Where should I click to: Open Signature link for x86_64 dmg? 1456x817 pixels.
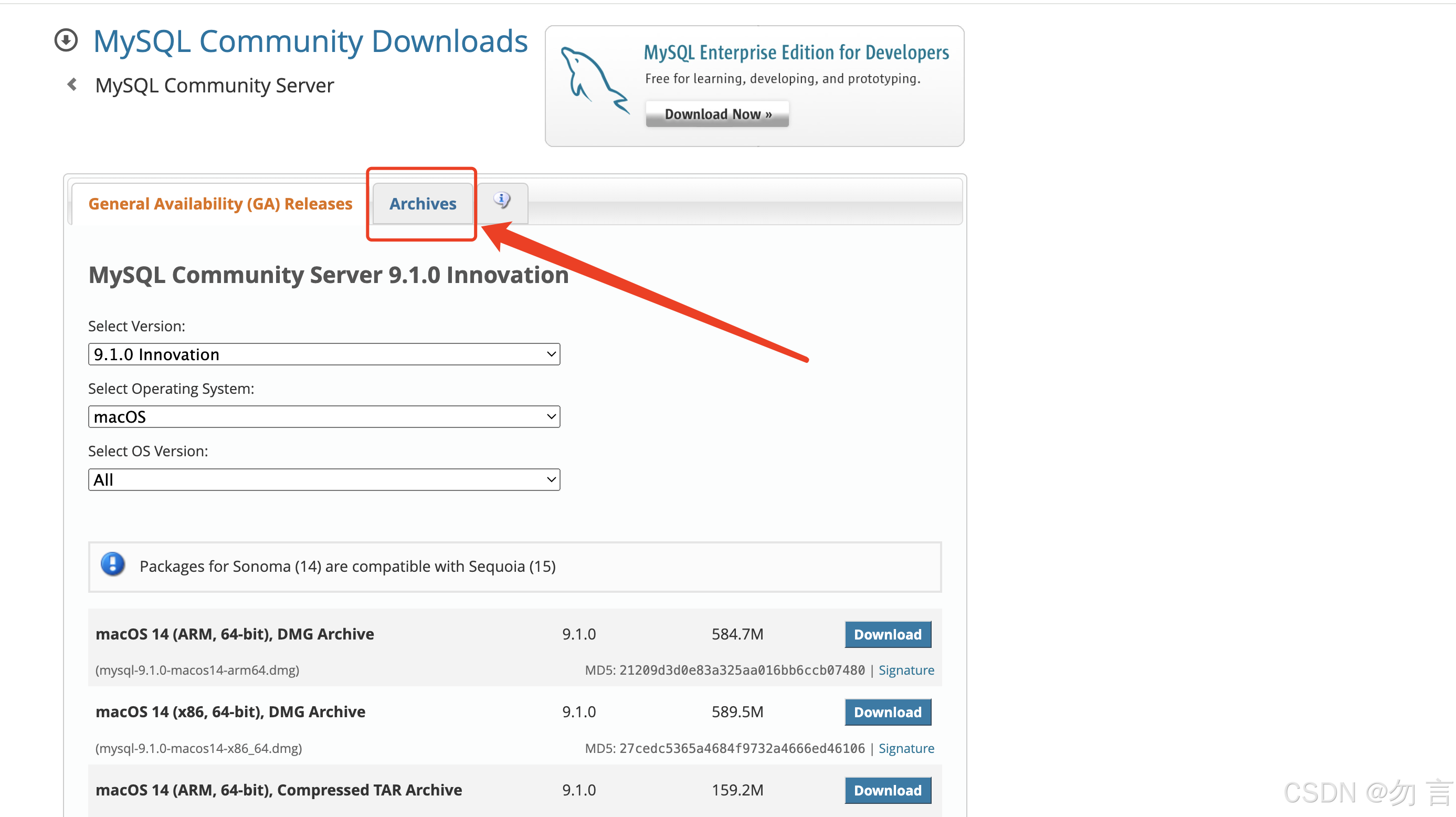(x=906, y=749)
